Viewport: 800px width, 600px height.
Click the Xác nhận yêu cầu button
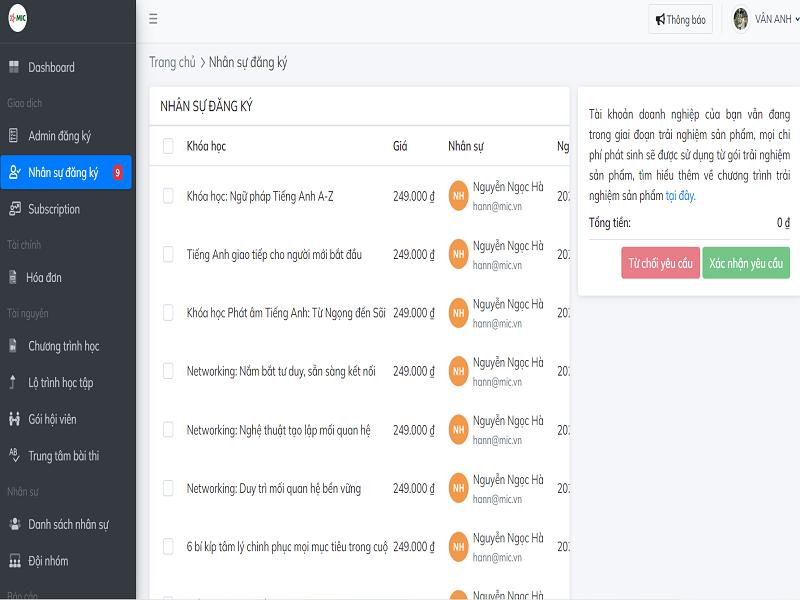(745, 263)
